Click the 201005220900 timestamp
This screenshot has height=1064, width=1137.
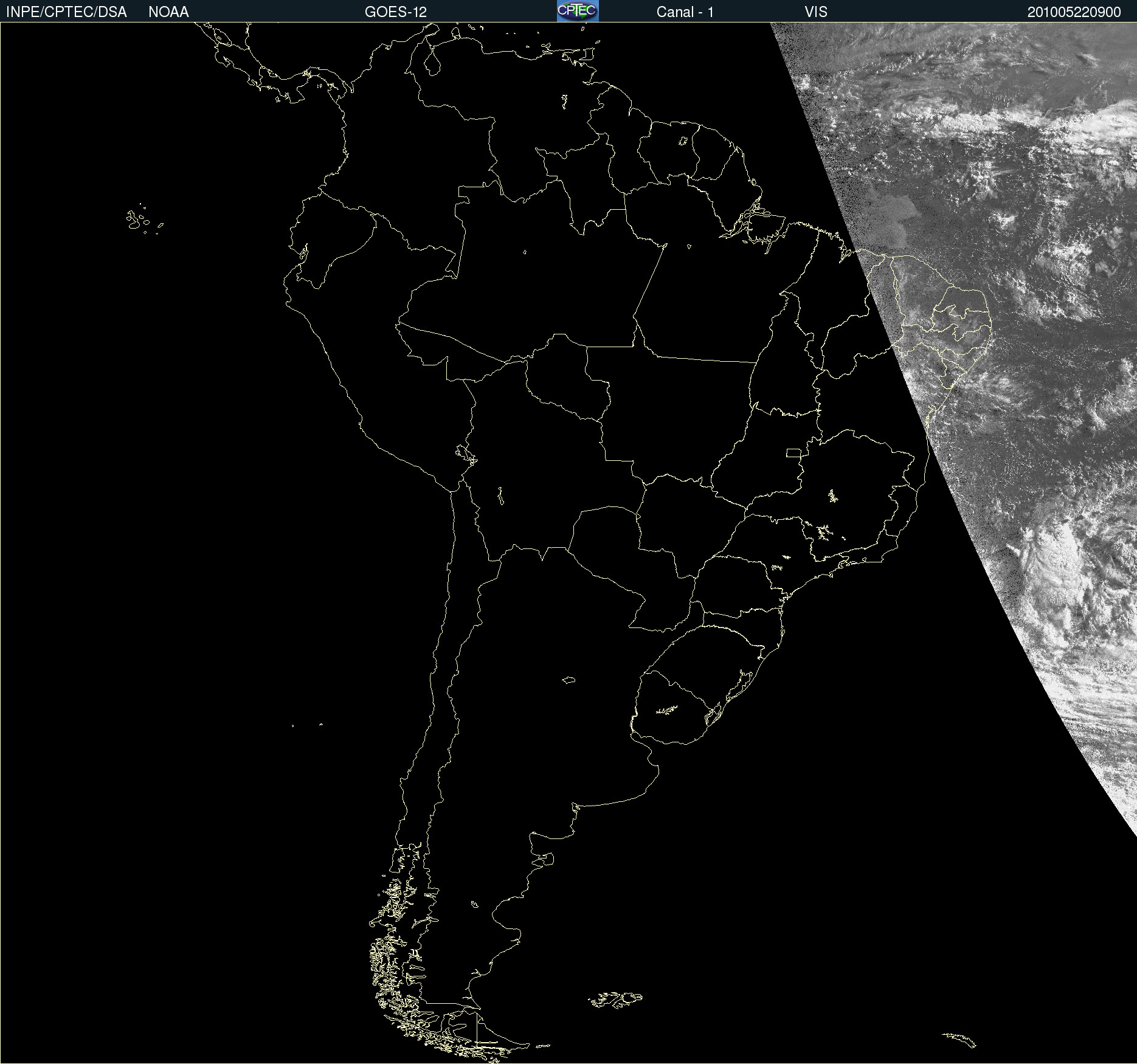click(1074, 12)
